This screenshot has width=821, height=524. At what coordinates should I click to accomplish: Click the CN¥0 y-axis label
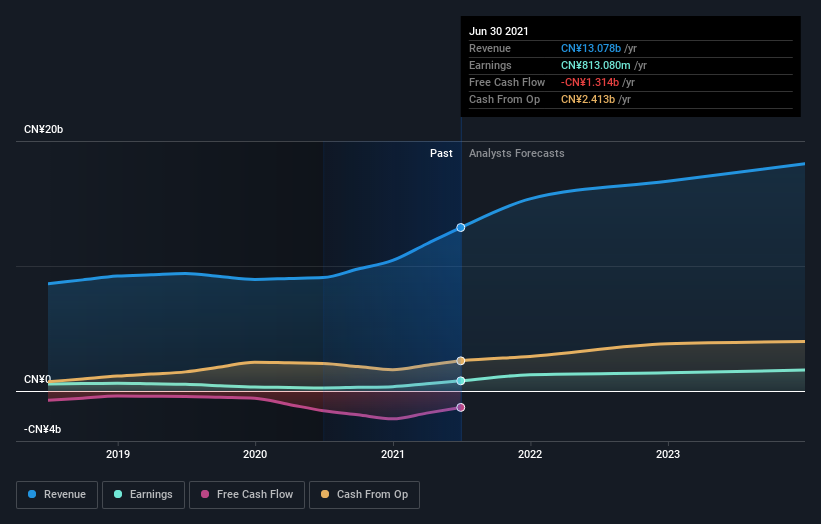tap(37, 379)
